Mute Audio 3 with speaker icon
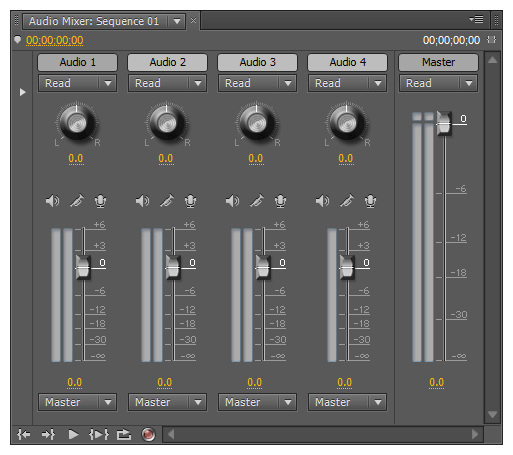 click(233, 201)
